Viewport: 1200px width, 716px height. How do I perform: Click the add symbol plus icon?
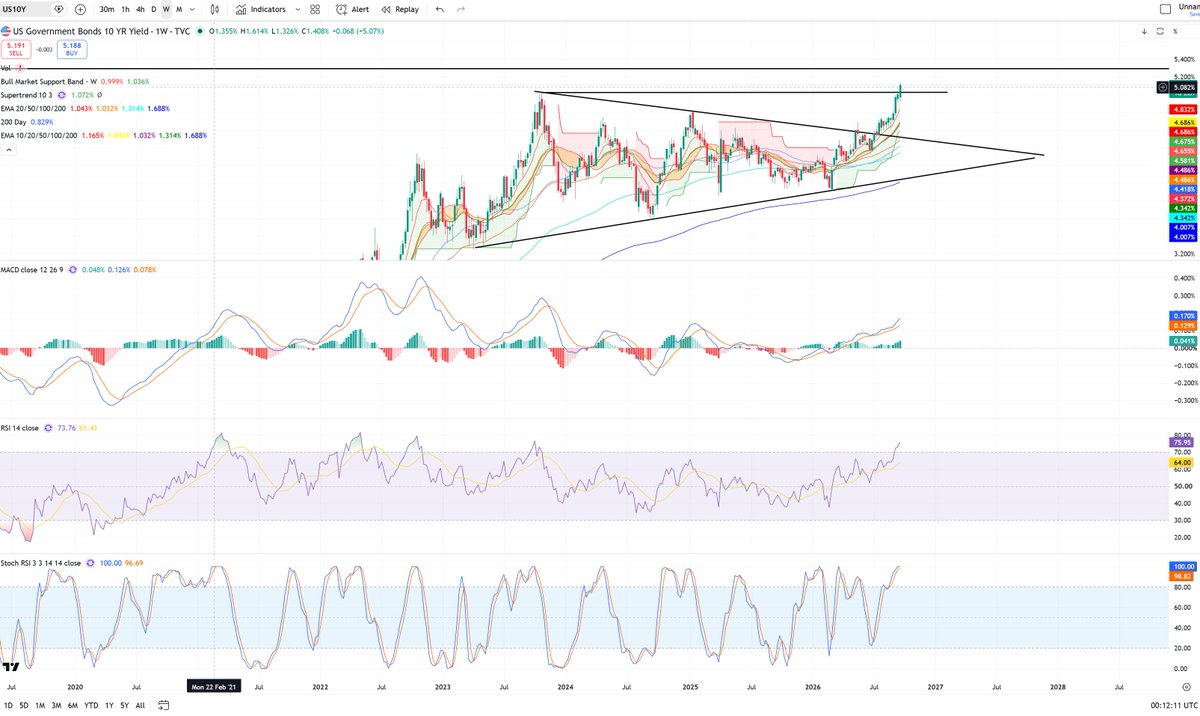tap(80, 9)
